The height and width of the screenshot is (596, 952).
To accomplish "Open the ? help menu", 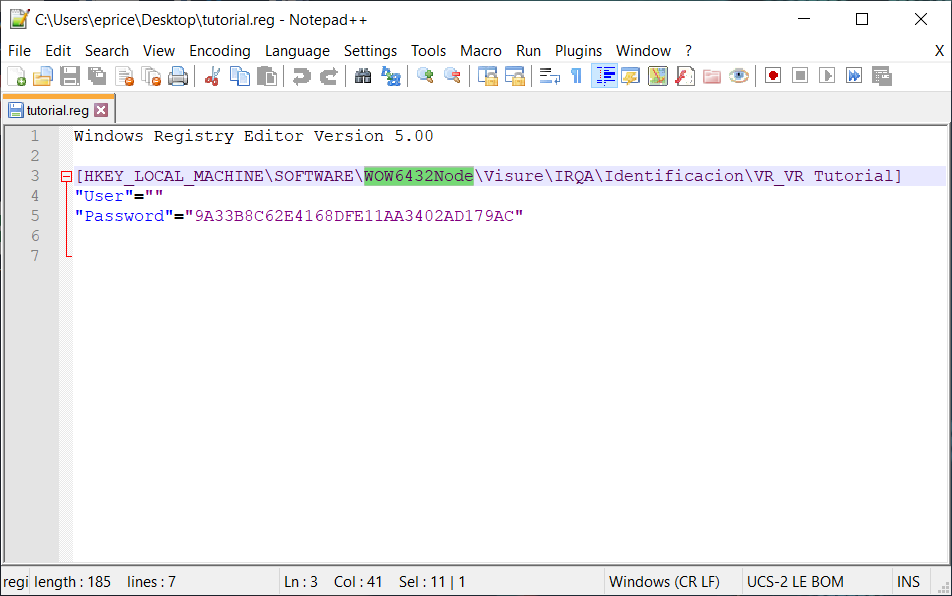I will [x=688, y=51].
